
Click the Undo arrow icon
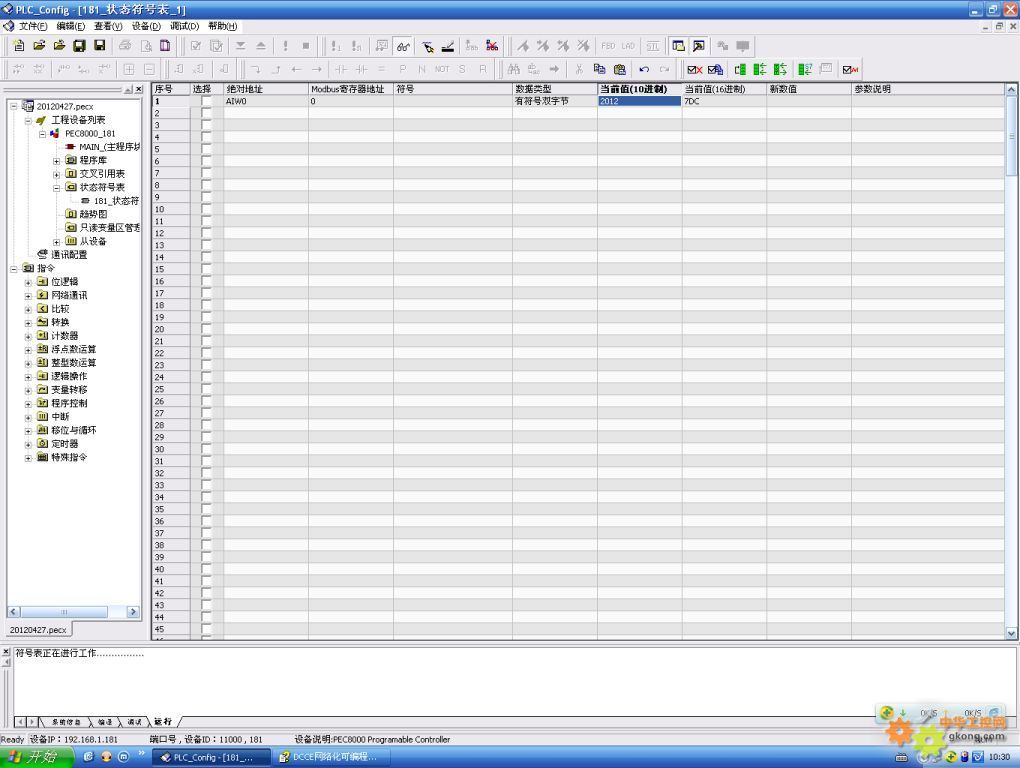(x=644, y=69)
